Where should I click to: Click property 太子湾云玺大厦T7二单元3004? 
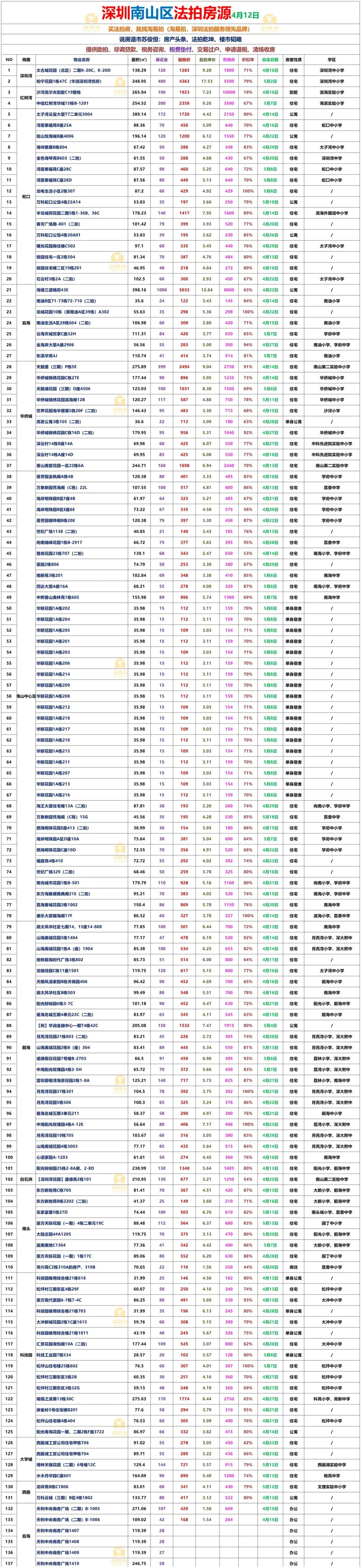click(x=65, y=114)
